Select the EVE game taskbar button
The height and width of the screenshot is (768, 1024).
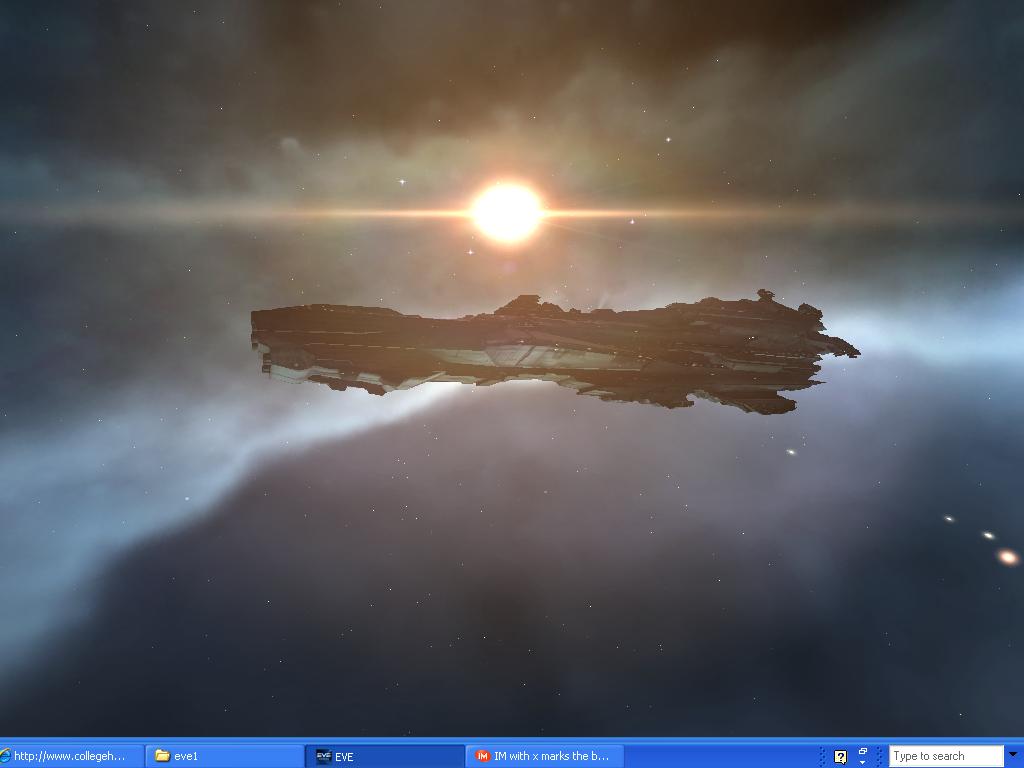pyautogui.click(x=385, y=756)
